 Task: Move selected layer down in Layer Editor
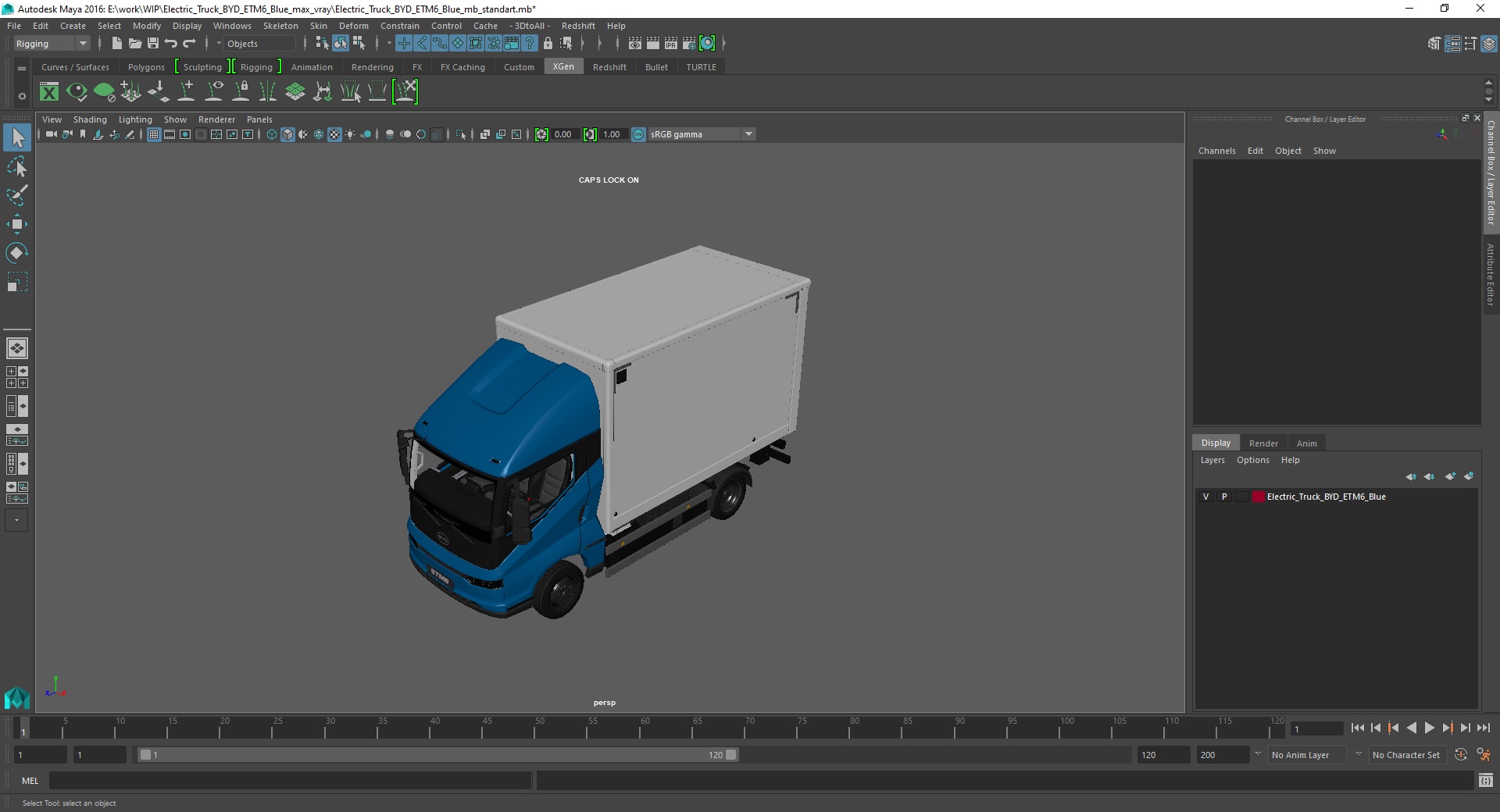pyautogui.click(x=1430, y=476)
